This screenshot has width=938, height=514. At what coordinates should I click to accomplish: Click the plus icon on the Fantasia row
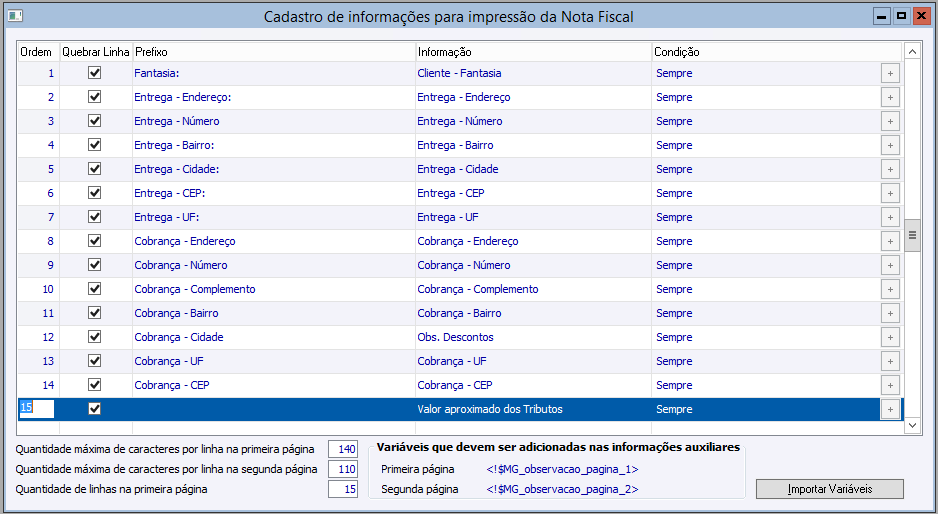[x=890, y=73]
